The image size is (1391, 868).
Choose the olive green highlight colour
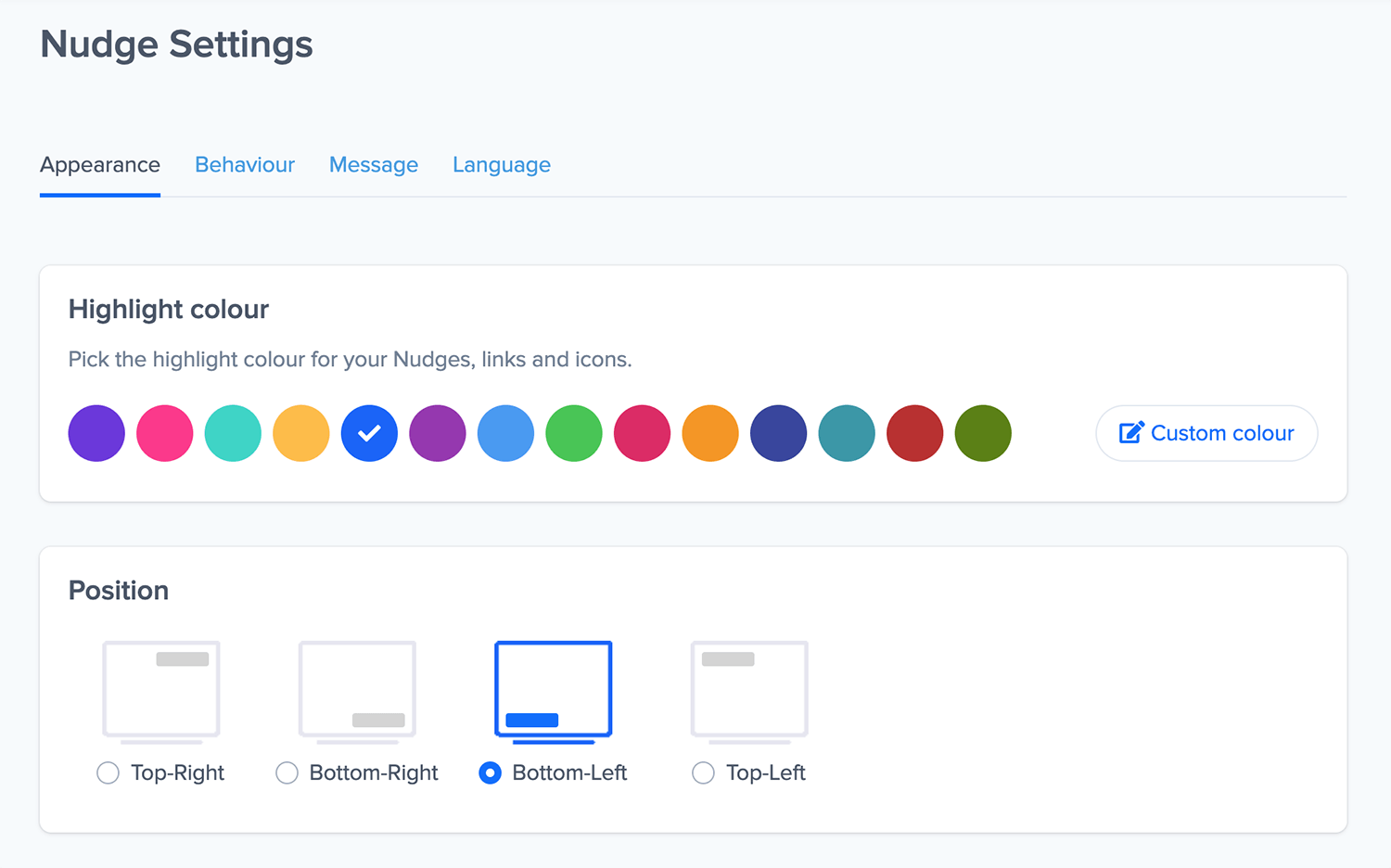[x=983, y=433]
